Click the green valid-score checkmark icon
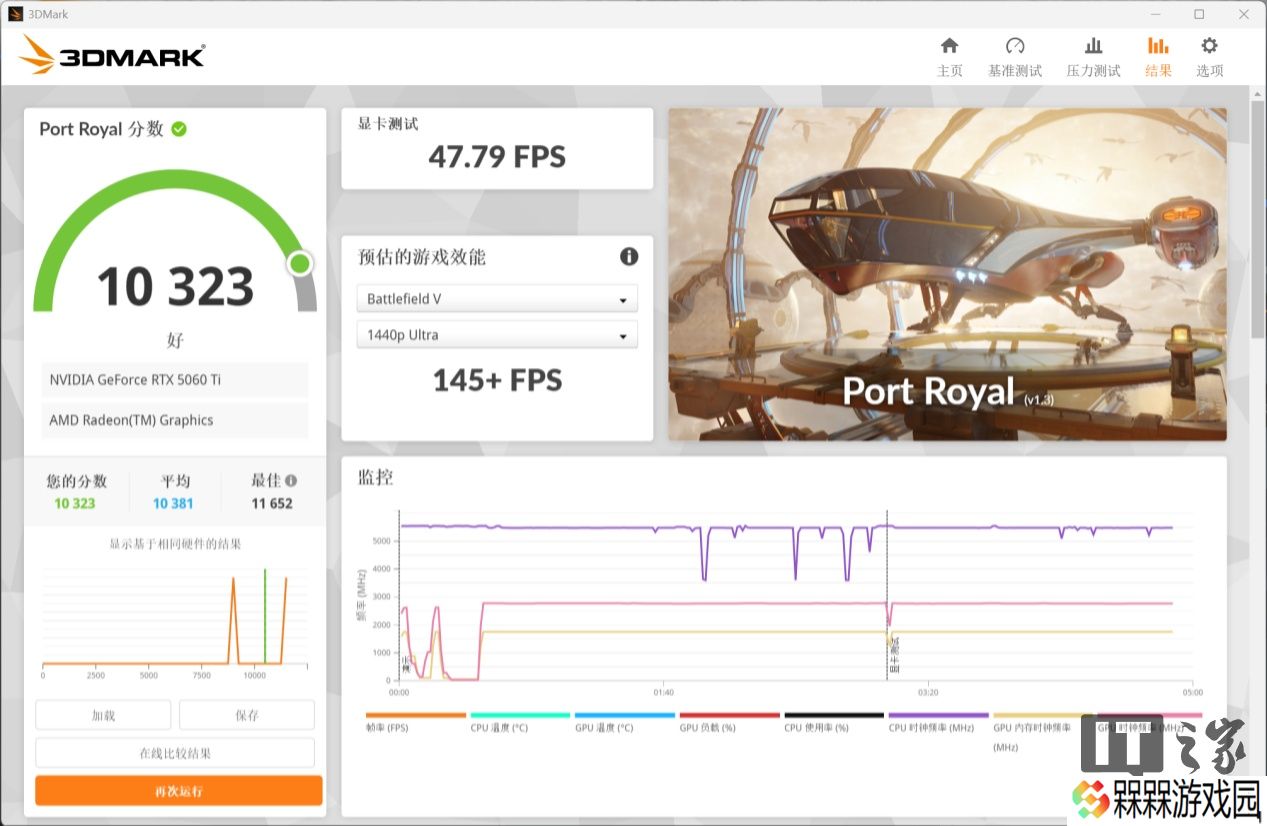 pos(179,129)
